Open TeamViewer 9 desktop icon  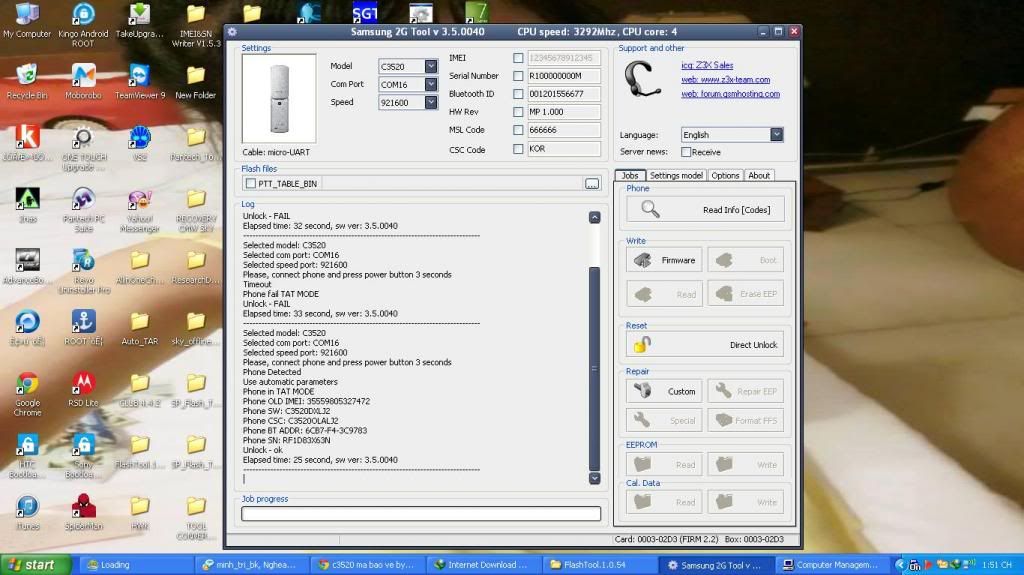tap(140, 82)
